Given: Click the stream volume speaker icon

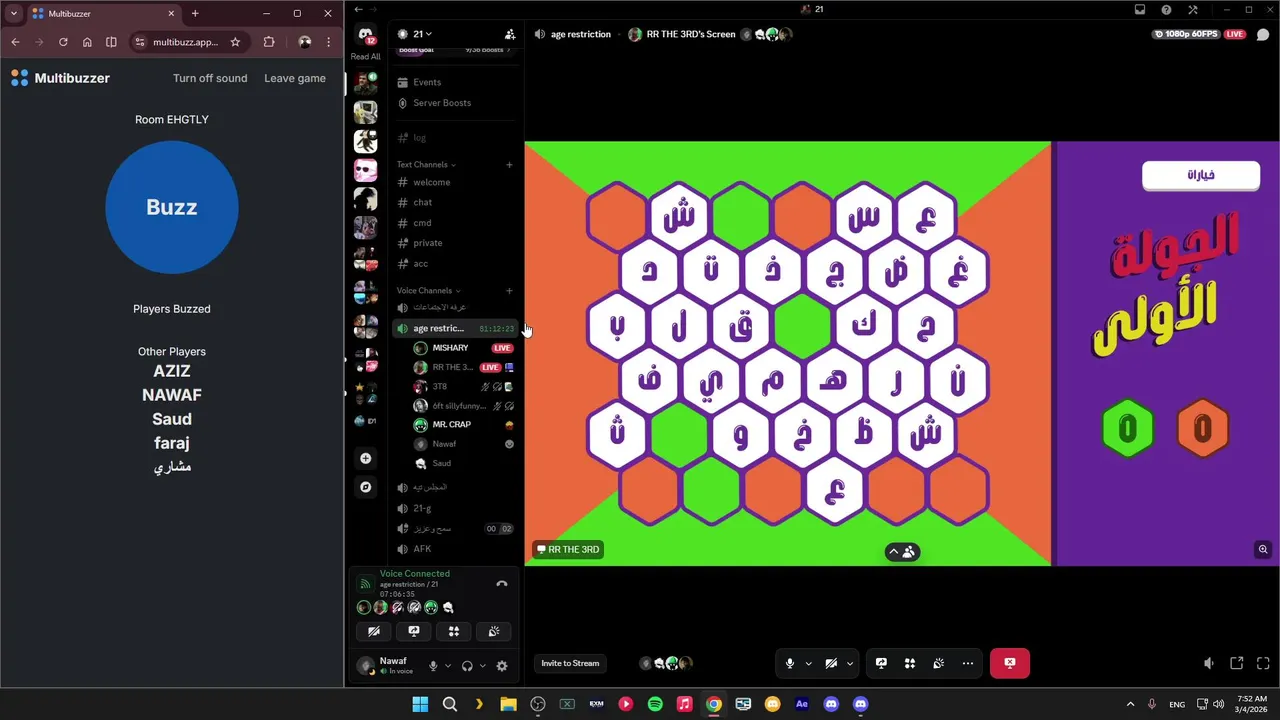Looking at the screenshot, I should point(1208,663).
